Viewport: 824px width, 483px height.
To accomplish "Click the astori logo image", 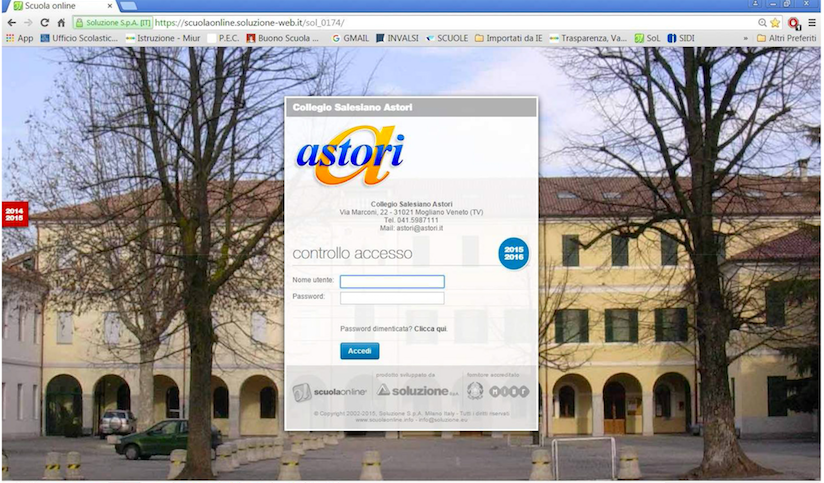I will click(x=350, y=156).
